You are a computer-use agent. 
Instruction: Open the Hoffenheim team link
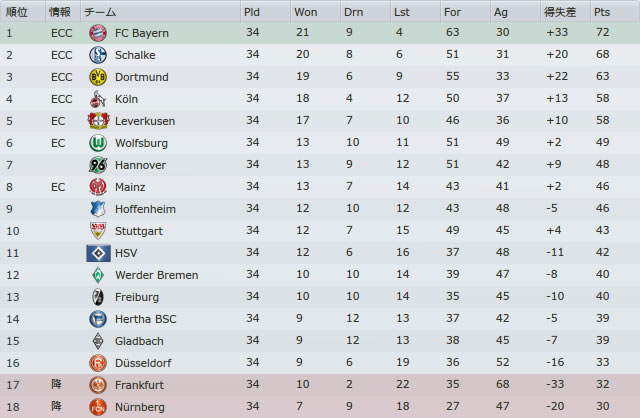[x=145, y=209]
